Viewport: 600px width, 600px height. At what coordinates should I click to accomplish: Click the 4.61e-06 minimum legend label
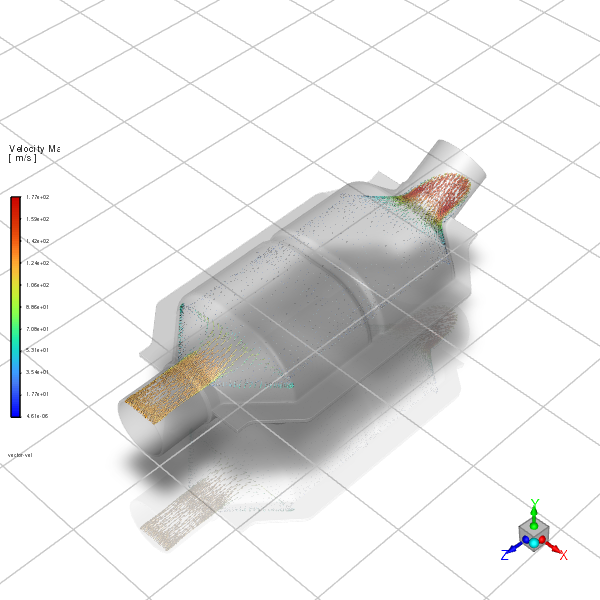click(x=38, y=416)
